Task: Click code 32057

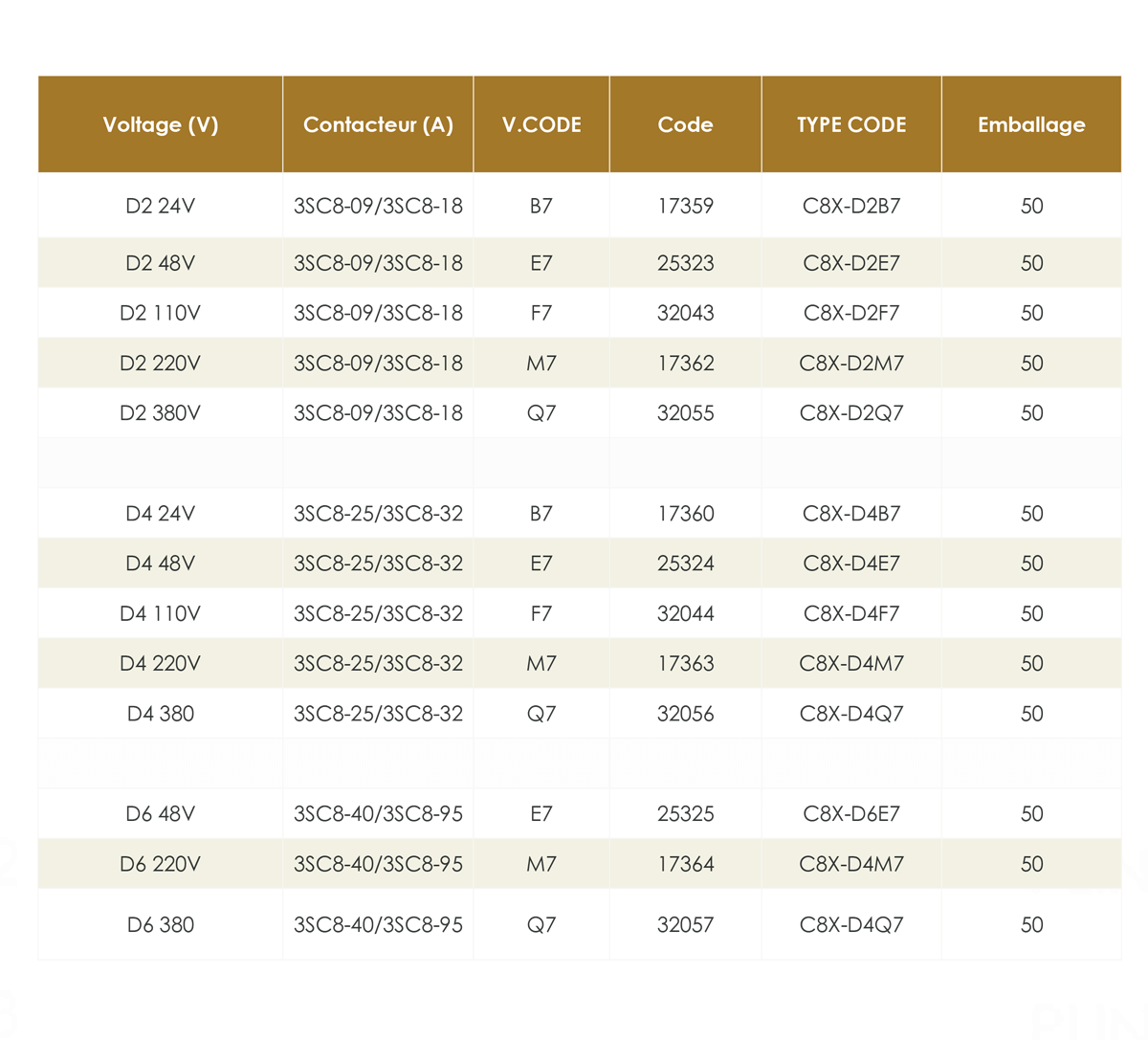Action: [x=685, y=925]
